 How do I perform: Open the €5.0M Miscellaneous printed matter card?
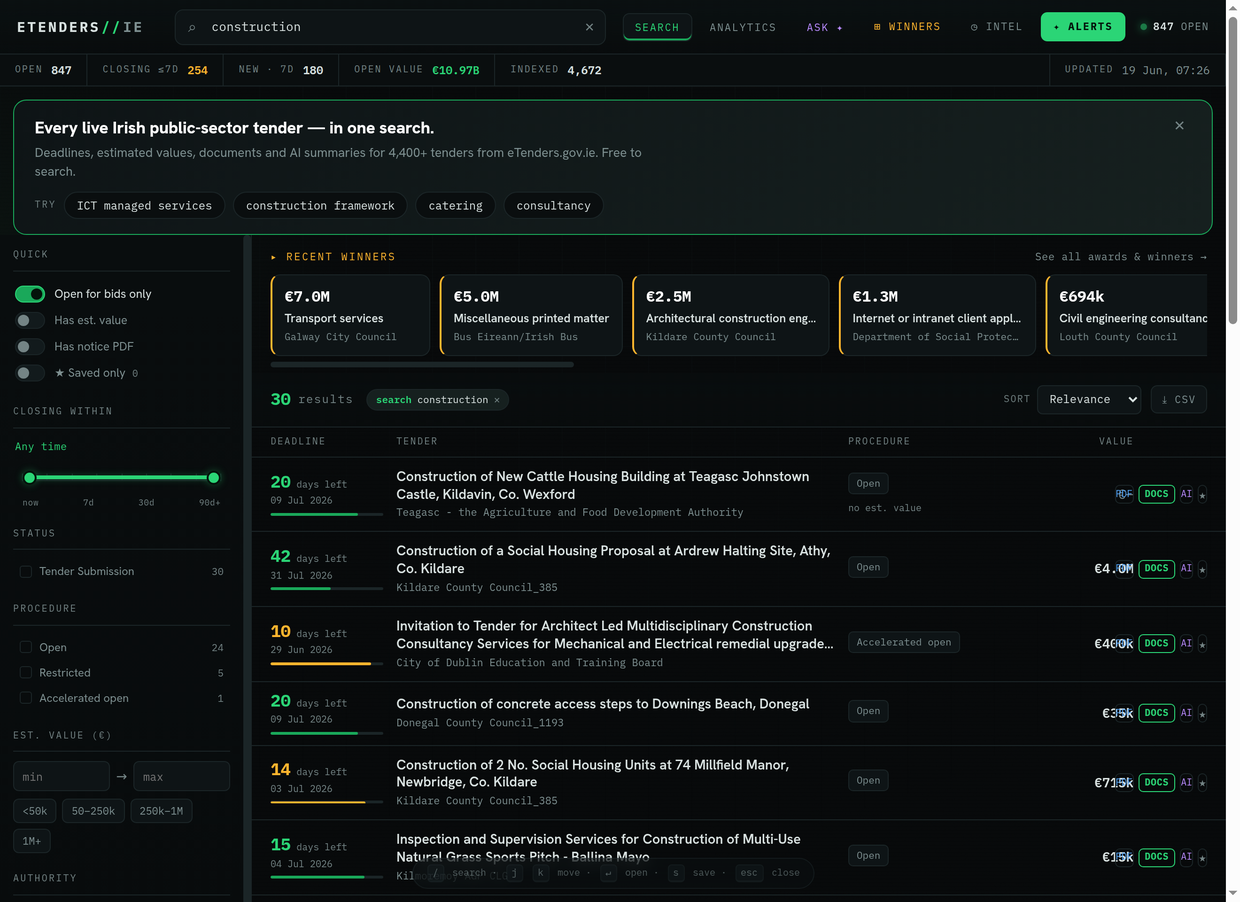pos(531,315)
